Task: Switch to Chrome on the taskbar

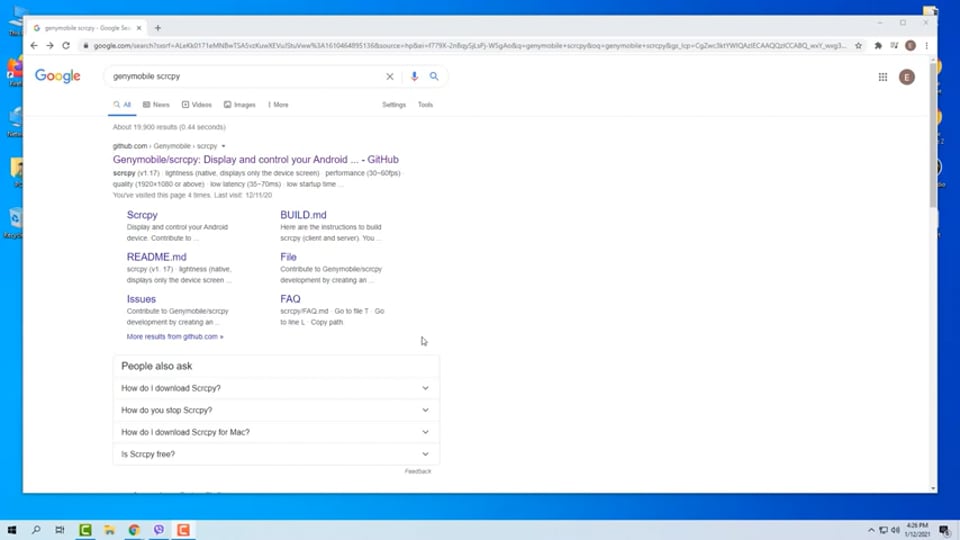Action: tap(134, 530)
